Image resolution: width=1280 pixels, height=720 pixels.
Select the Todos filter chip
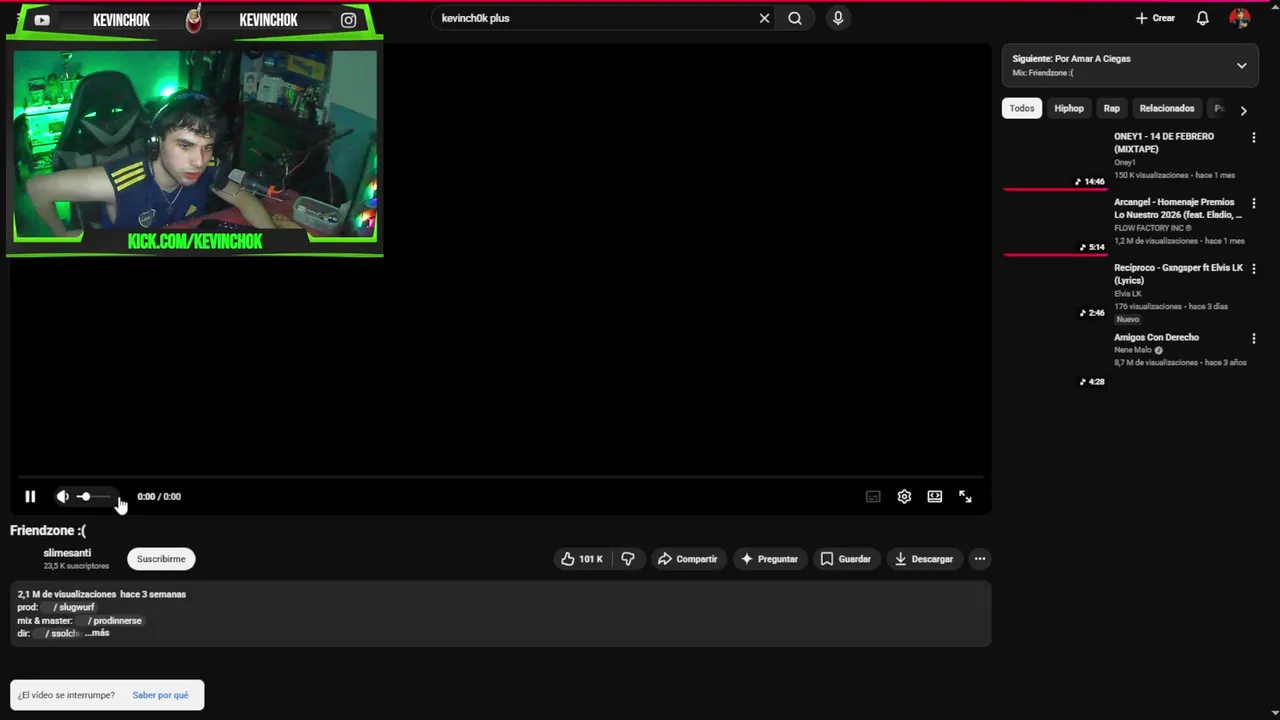click(1022, 108)
